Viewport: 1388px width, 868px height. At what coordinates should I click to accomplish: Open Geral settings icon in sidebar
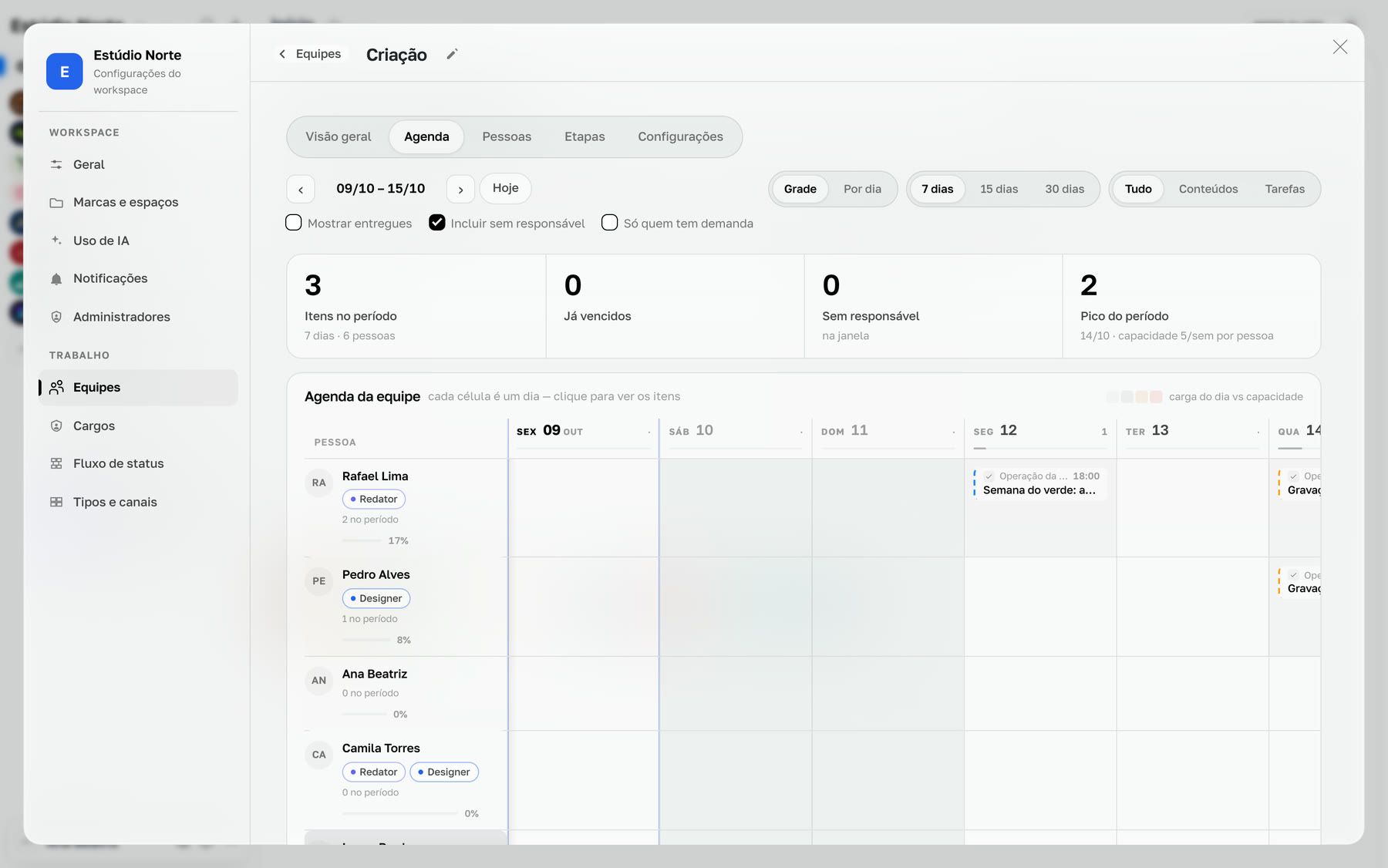(56, 164)
